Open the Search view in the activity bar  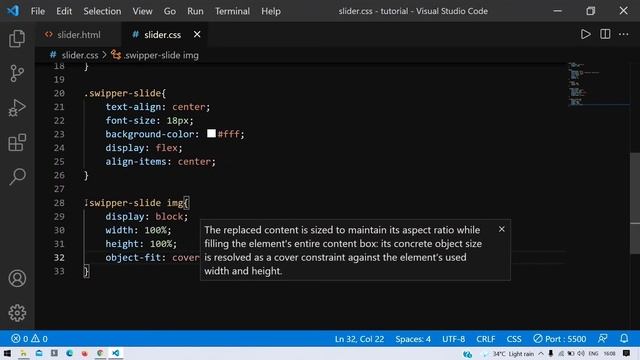click(17, 176)
